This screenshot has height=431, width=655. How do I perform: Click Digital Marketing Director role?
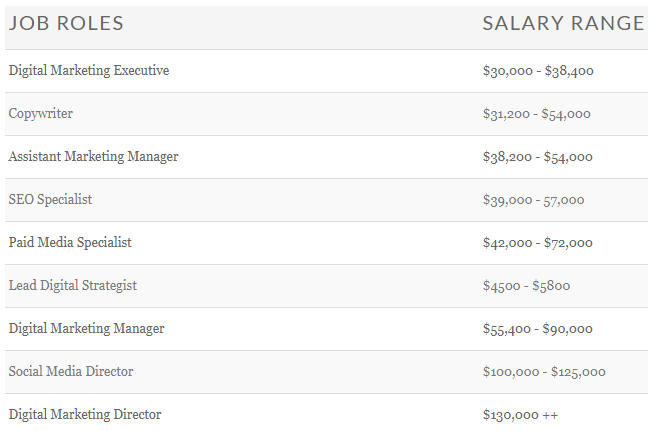pyautogui.click(x=85, y=415)
